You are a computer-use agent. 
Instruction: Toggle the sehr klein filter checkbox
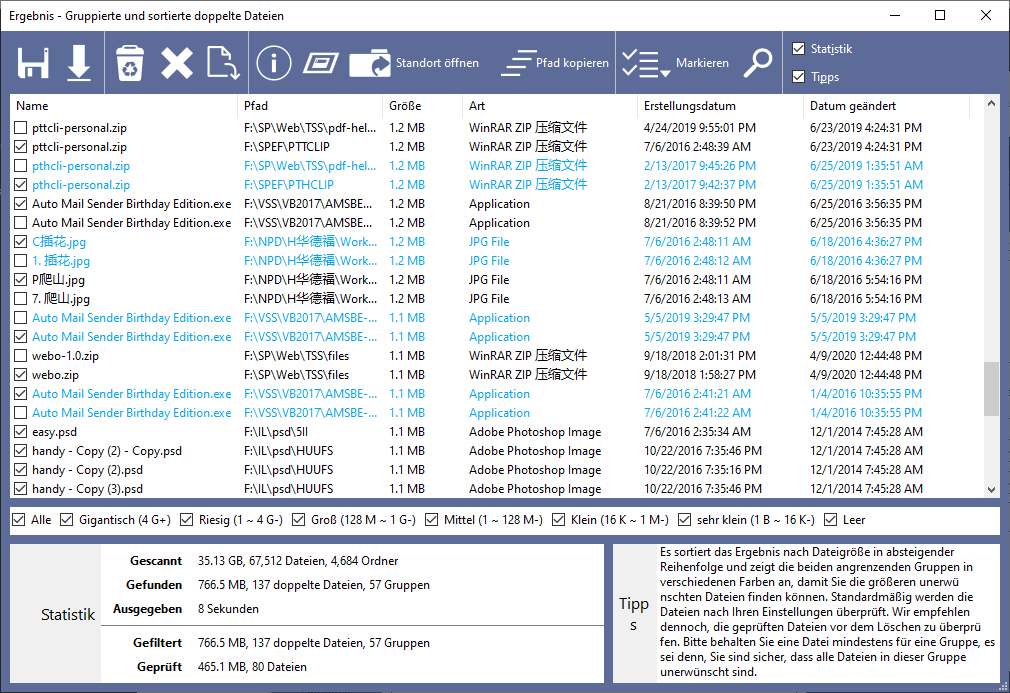coord(684,520)
